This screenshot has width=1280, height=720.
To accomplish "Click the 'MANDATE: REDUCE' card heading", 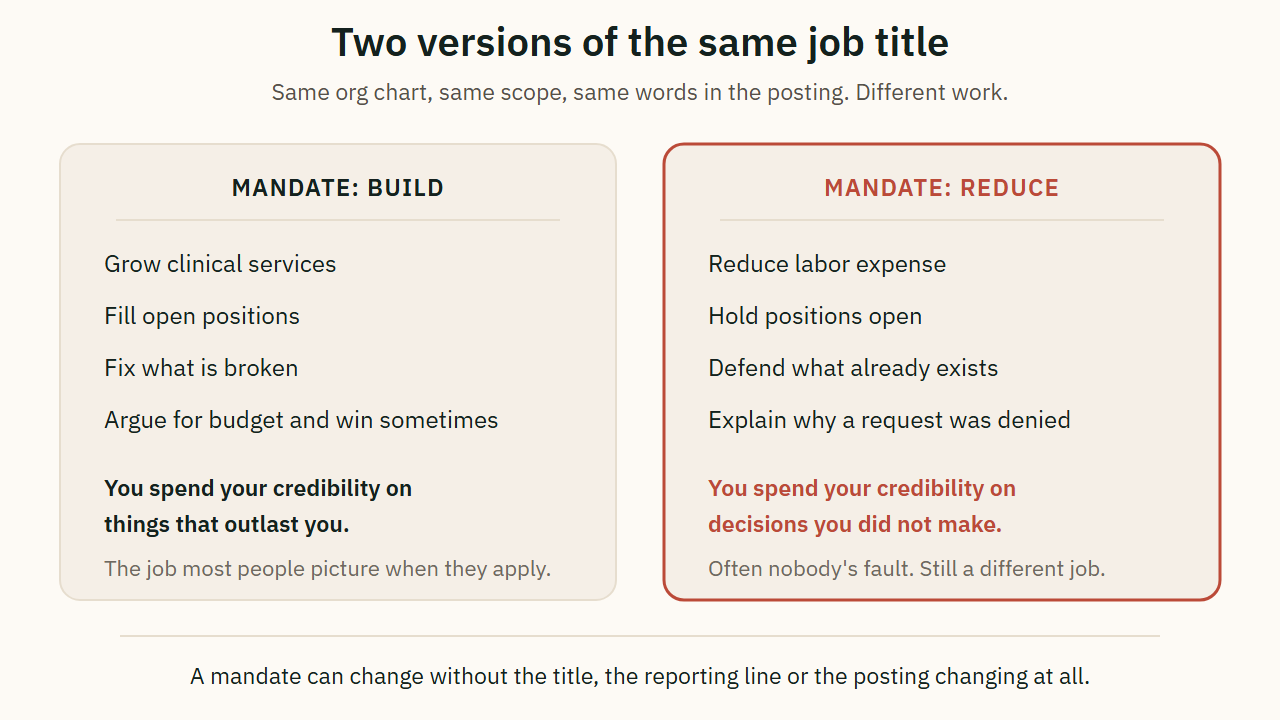I will coord(942,188).
